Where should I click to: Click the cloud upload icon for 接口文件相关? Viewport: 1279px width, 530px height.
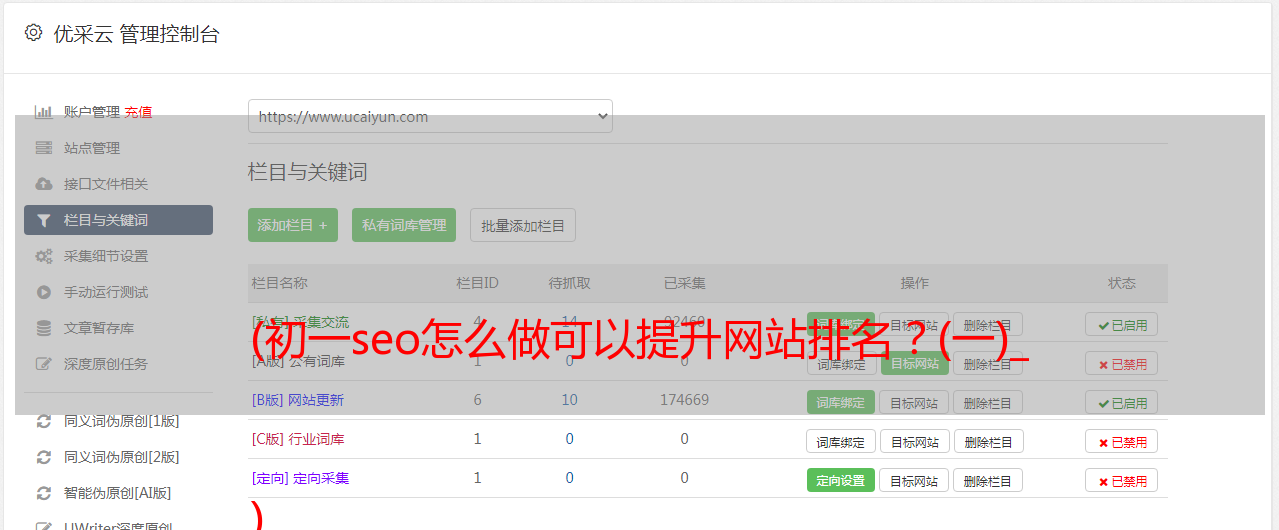44,184
